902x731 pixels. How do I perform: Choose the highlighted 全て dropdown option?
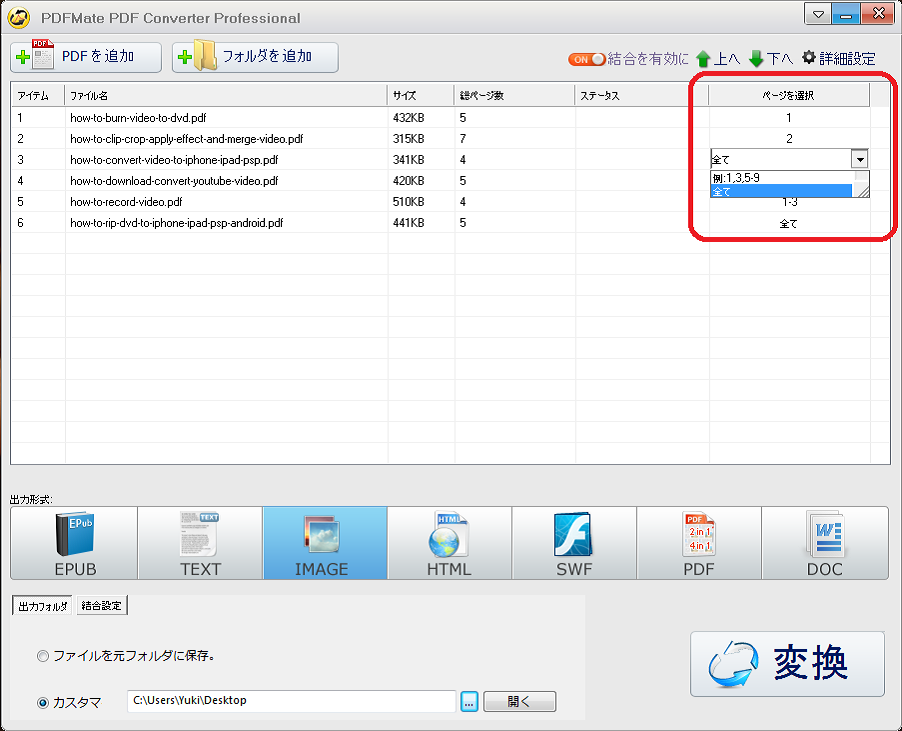click(782, 191)
